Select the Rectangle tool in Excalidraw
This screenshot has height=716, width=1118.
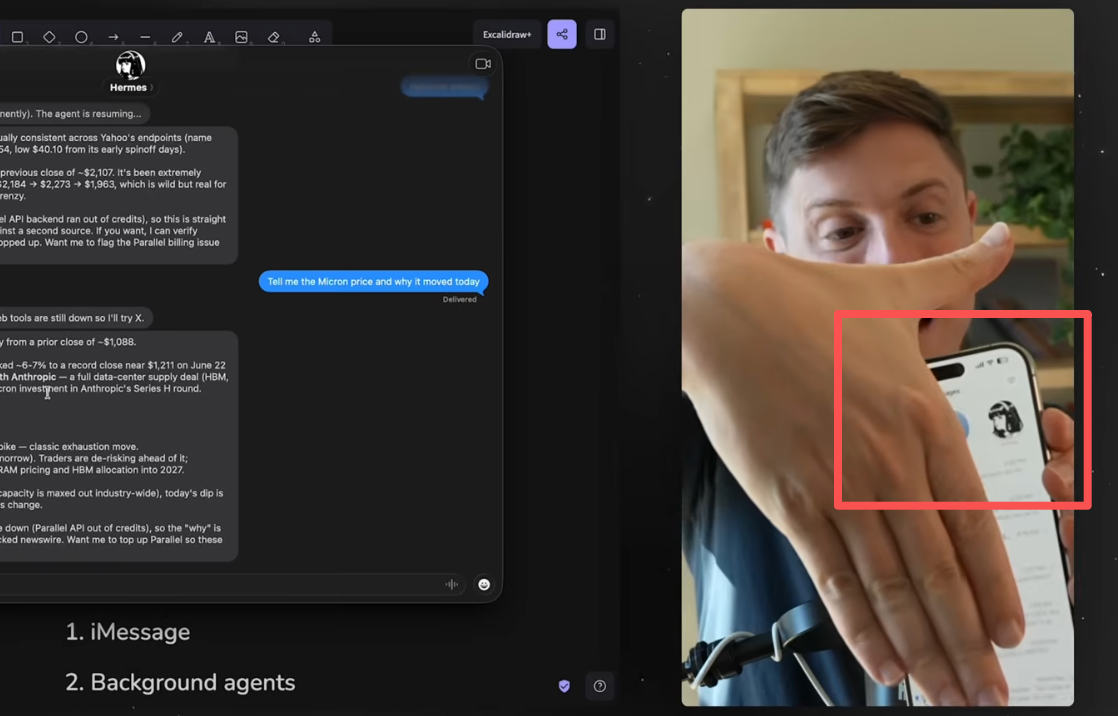pyautogui.click(x=18, y=36)
